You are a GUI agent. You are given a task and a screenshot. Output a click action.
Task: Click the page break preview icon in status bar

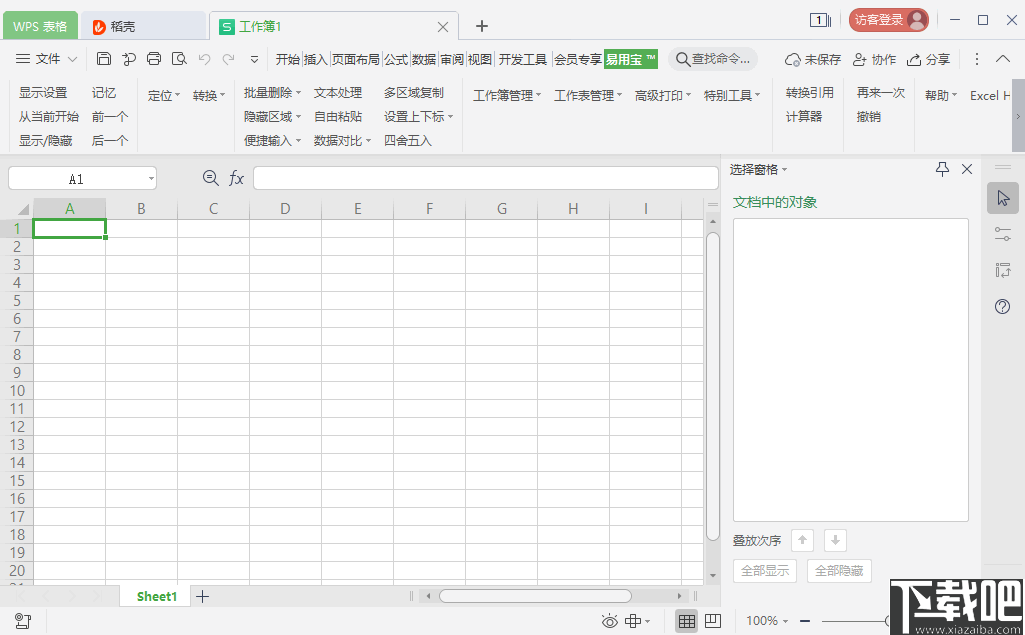(x=711, y=621)
